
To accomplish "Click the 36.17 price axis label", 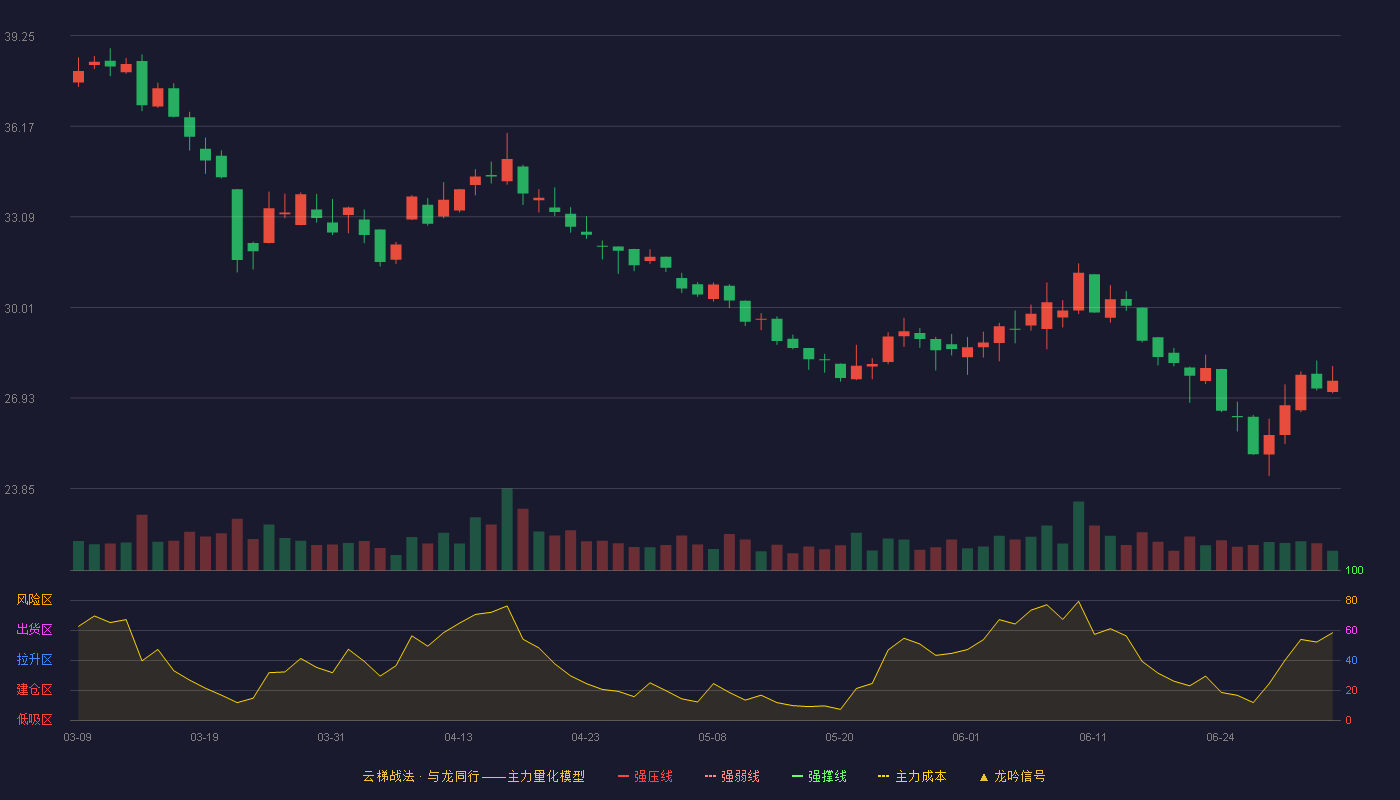I will pos(19,127).
